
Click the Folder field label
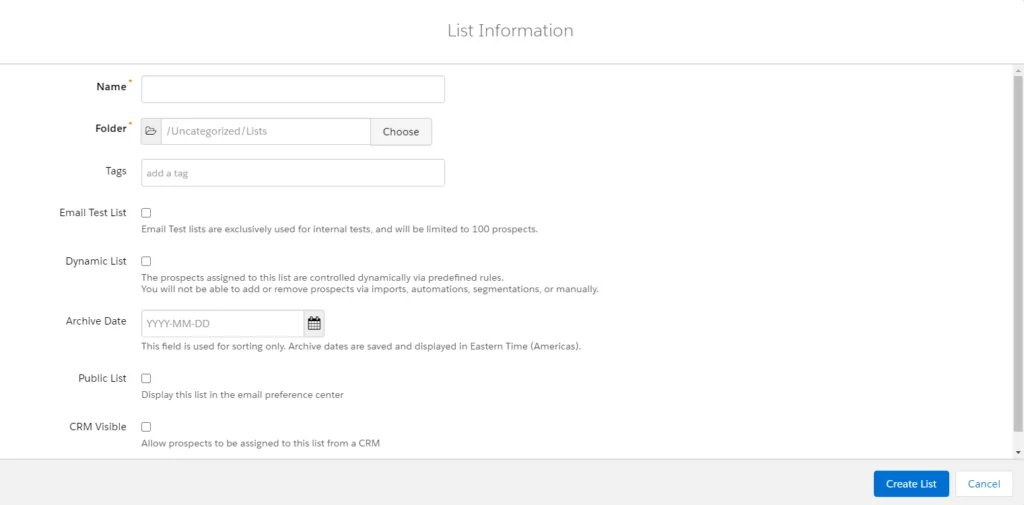pos(111,129)
